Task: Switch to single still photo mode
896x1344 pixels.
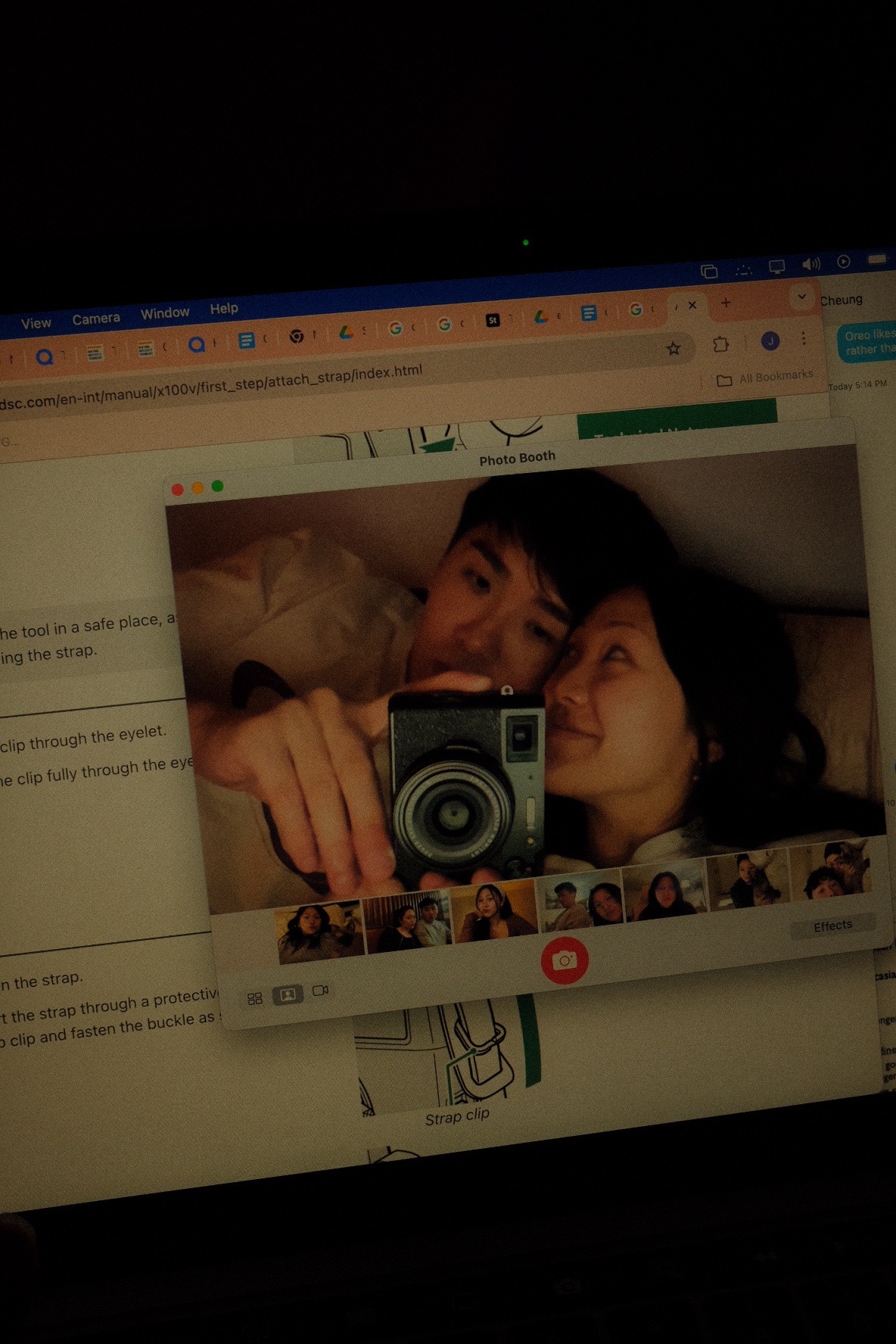Action: [x=288, y=994]
